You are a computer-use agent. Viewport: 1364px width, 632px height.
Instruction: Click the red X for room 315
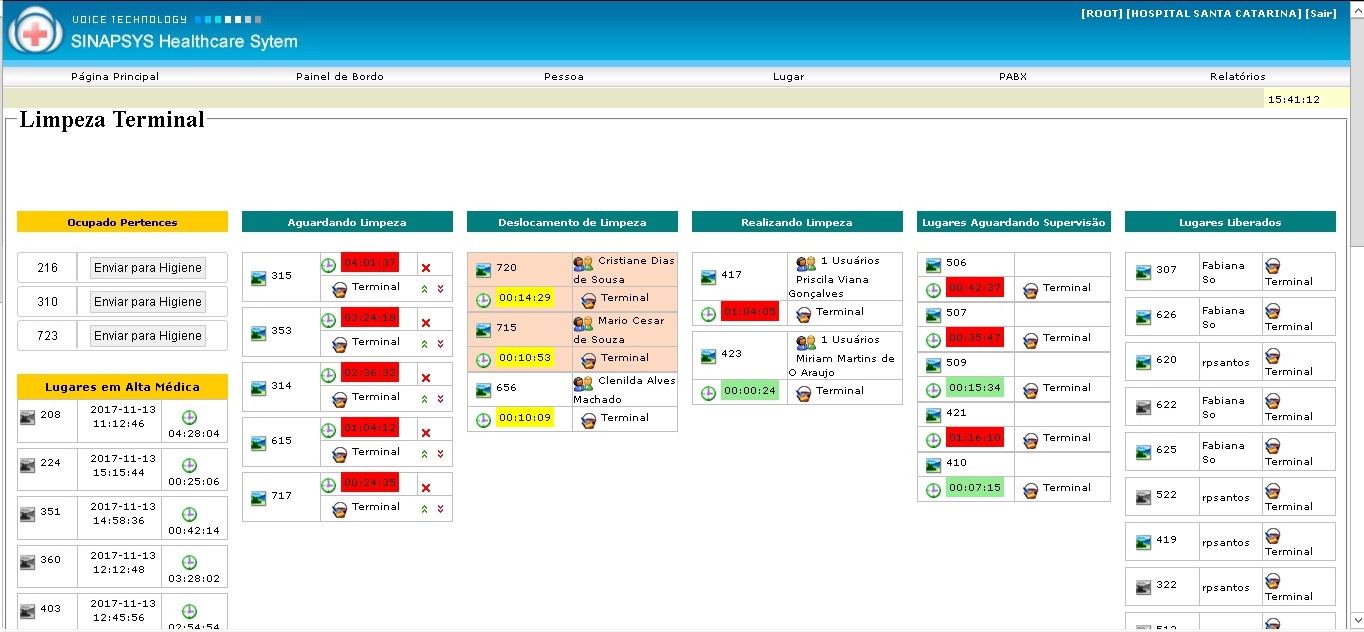click(426, 268)
